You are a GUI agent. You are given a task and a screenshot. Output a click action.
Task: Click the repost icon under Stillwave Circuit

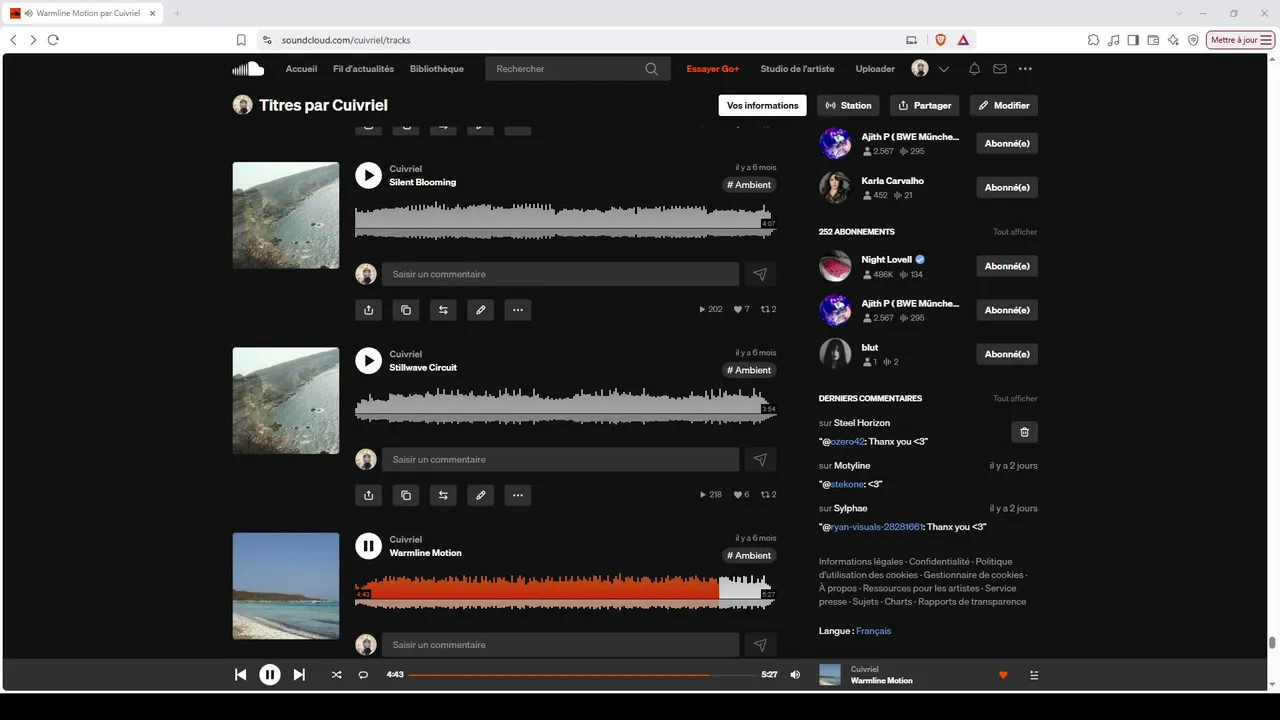pyautogui.click(x=443, y=495)
